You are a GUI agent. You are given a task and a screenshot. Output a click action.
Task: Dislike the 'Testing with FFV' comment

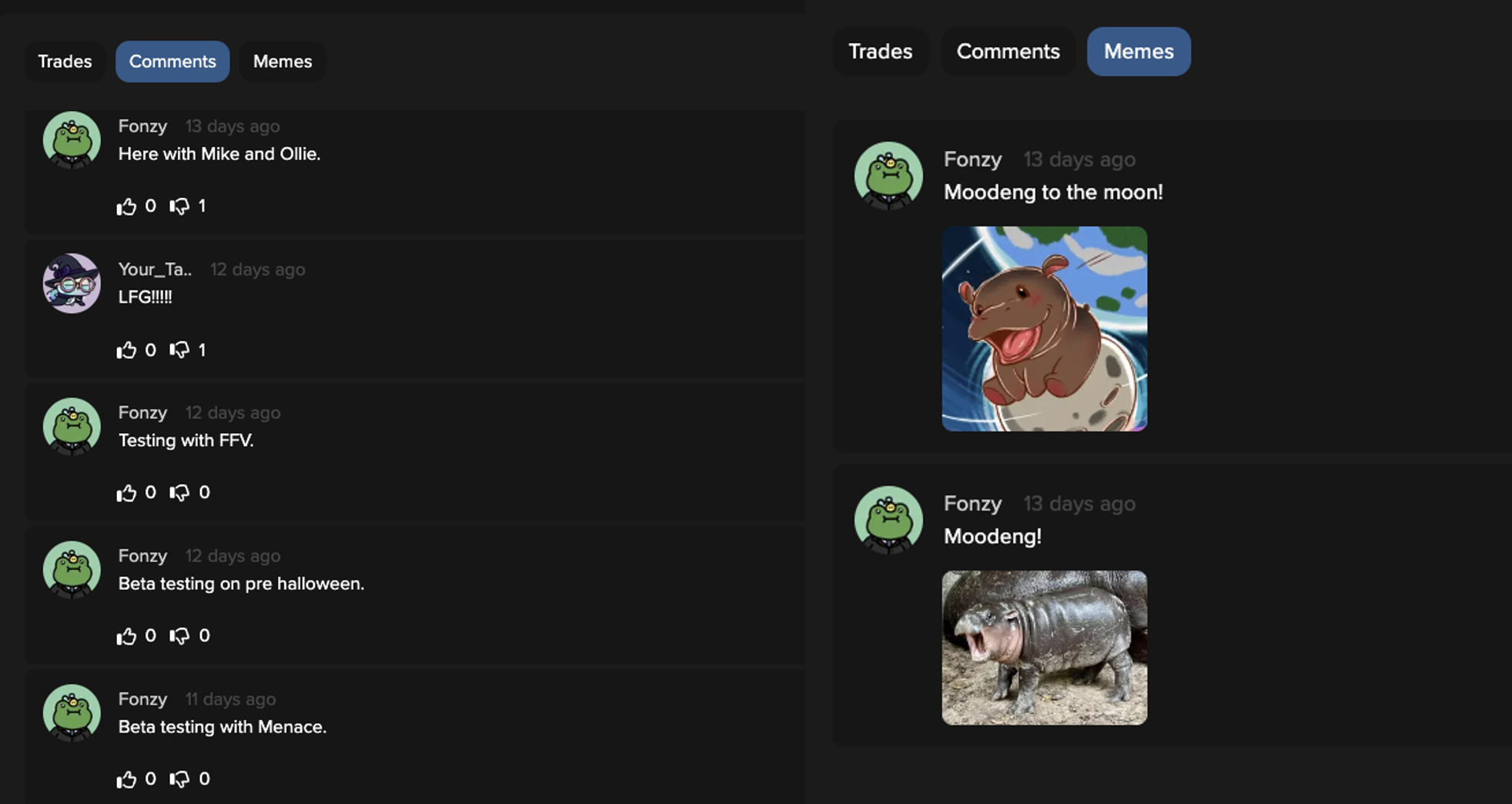(x=179, y=493)
